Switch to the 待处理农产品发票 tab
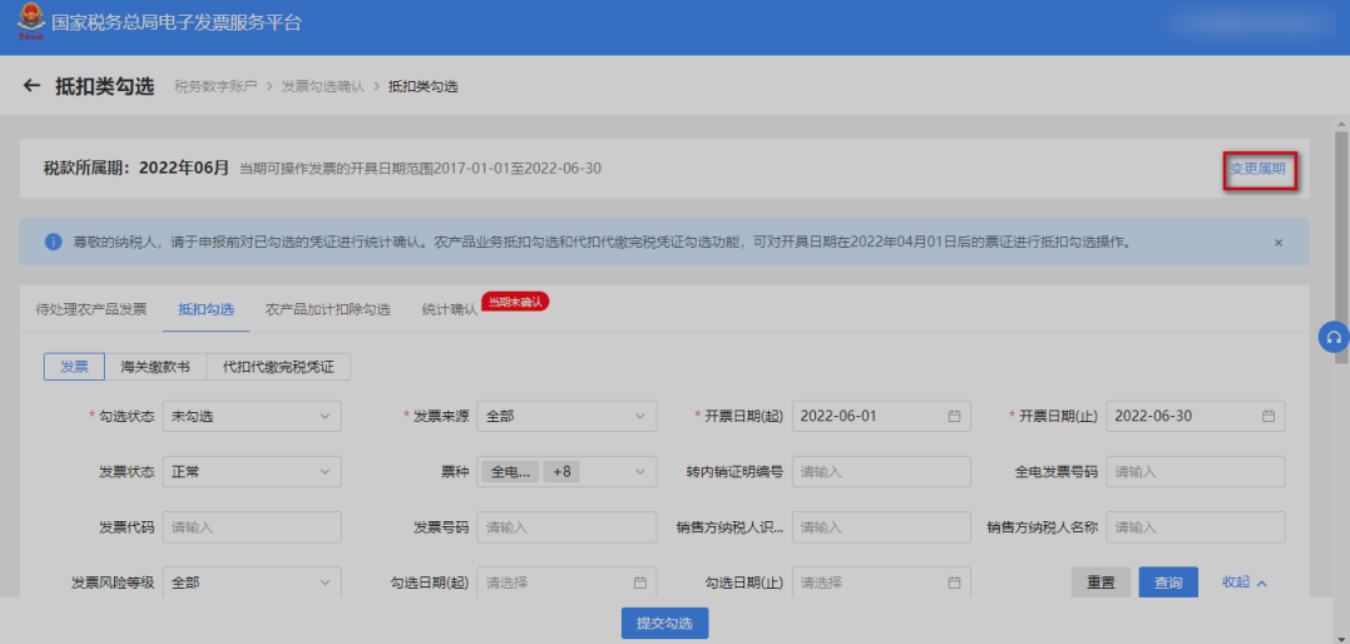This screenshot has height=644, width=1350. tap(91, 309)
